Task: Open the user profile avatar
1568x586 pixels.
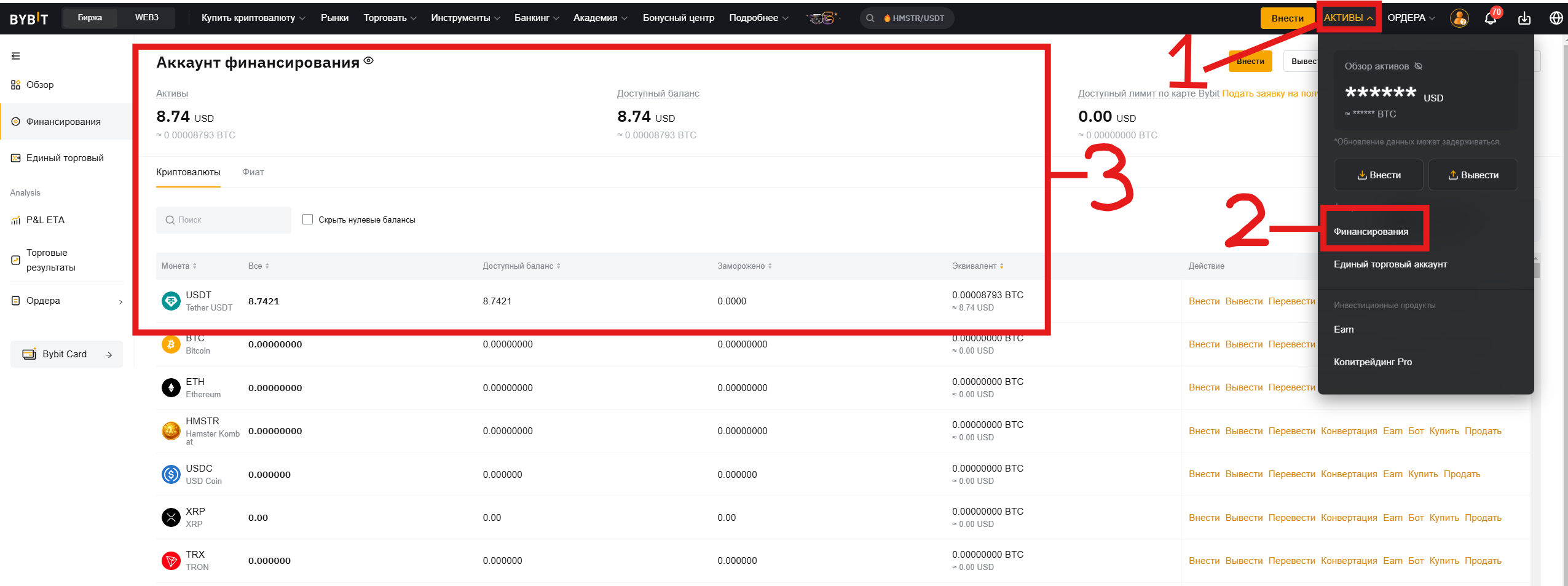Action: 1459,18
